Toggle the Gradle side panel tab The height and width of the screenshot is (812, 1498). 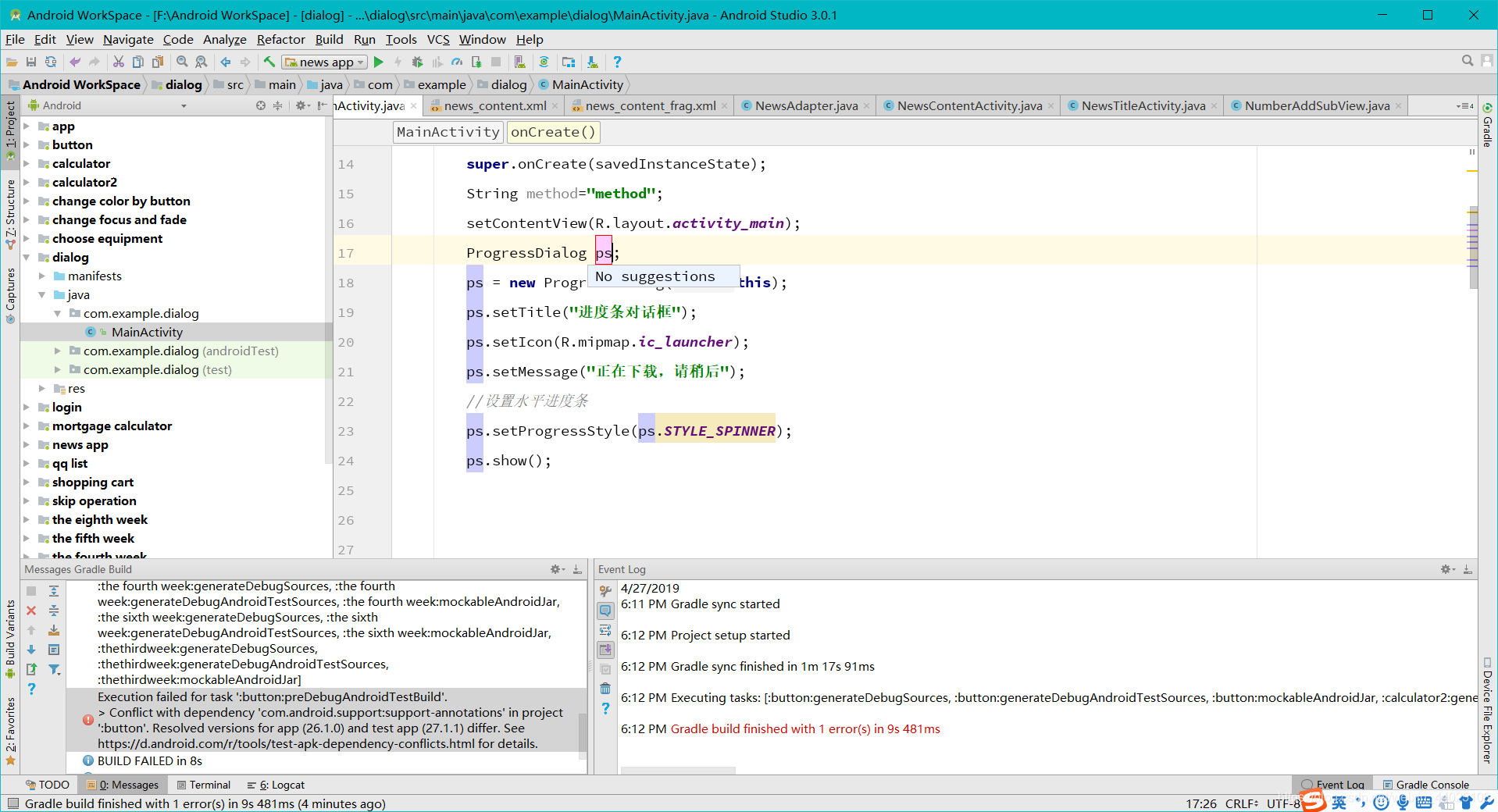point(1487,125)
